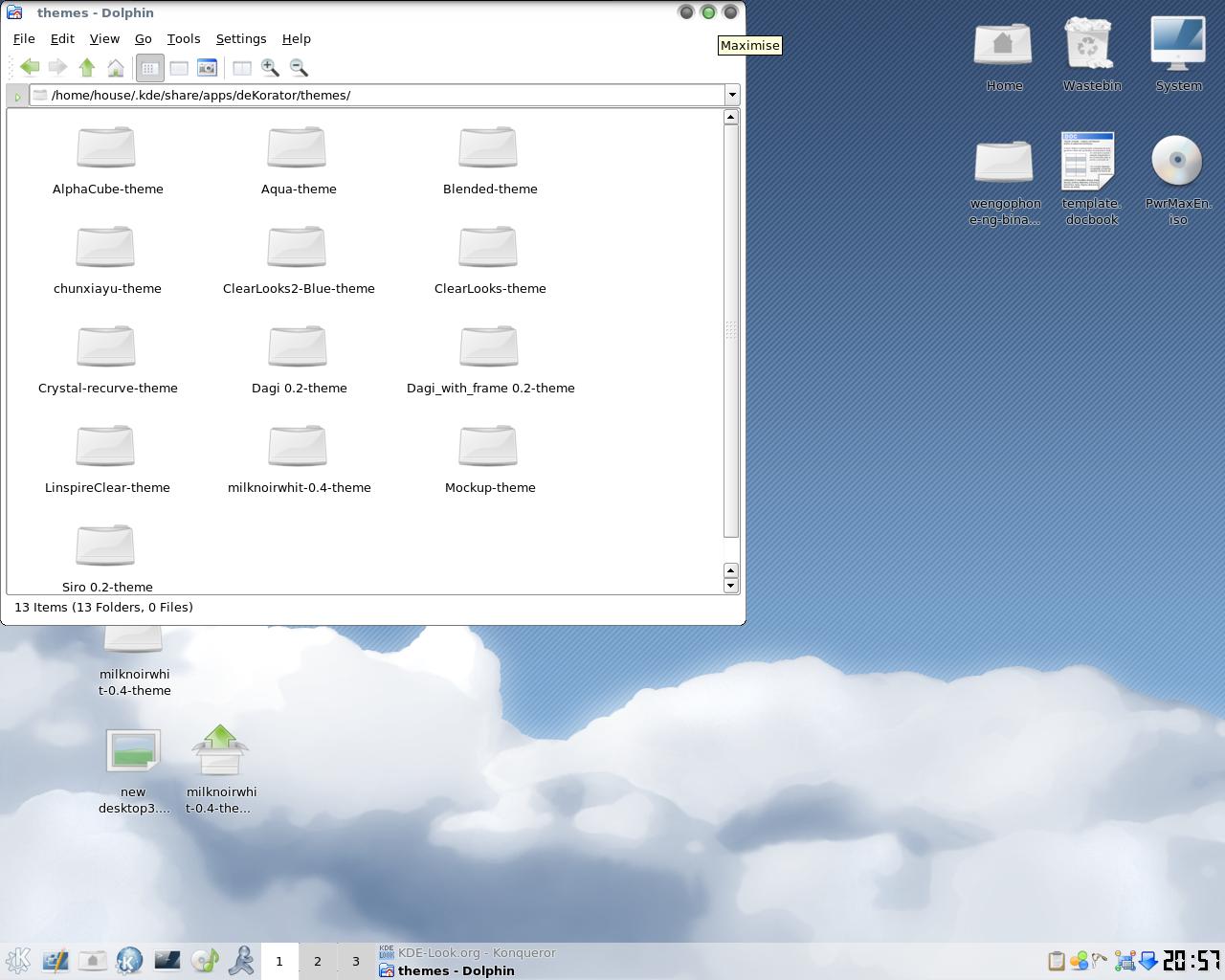Screen dimensions: 1225x980
Task: Switch to details view mode
Action: [179, 67]
